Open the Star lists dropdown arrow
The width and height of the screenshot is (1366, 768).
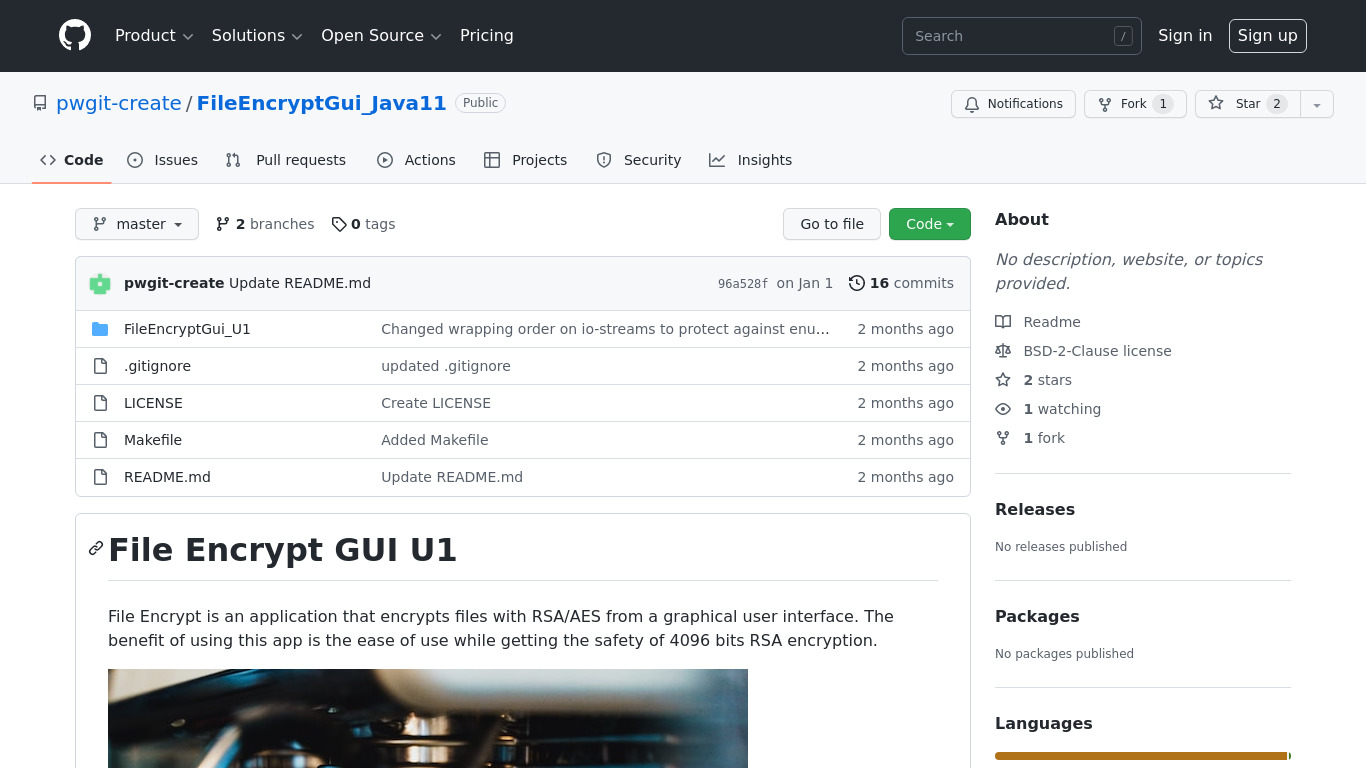click(1317, 104)
